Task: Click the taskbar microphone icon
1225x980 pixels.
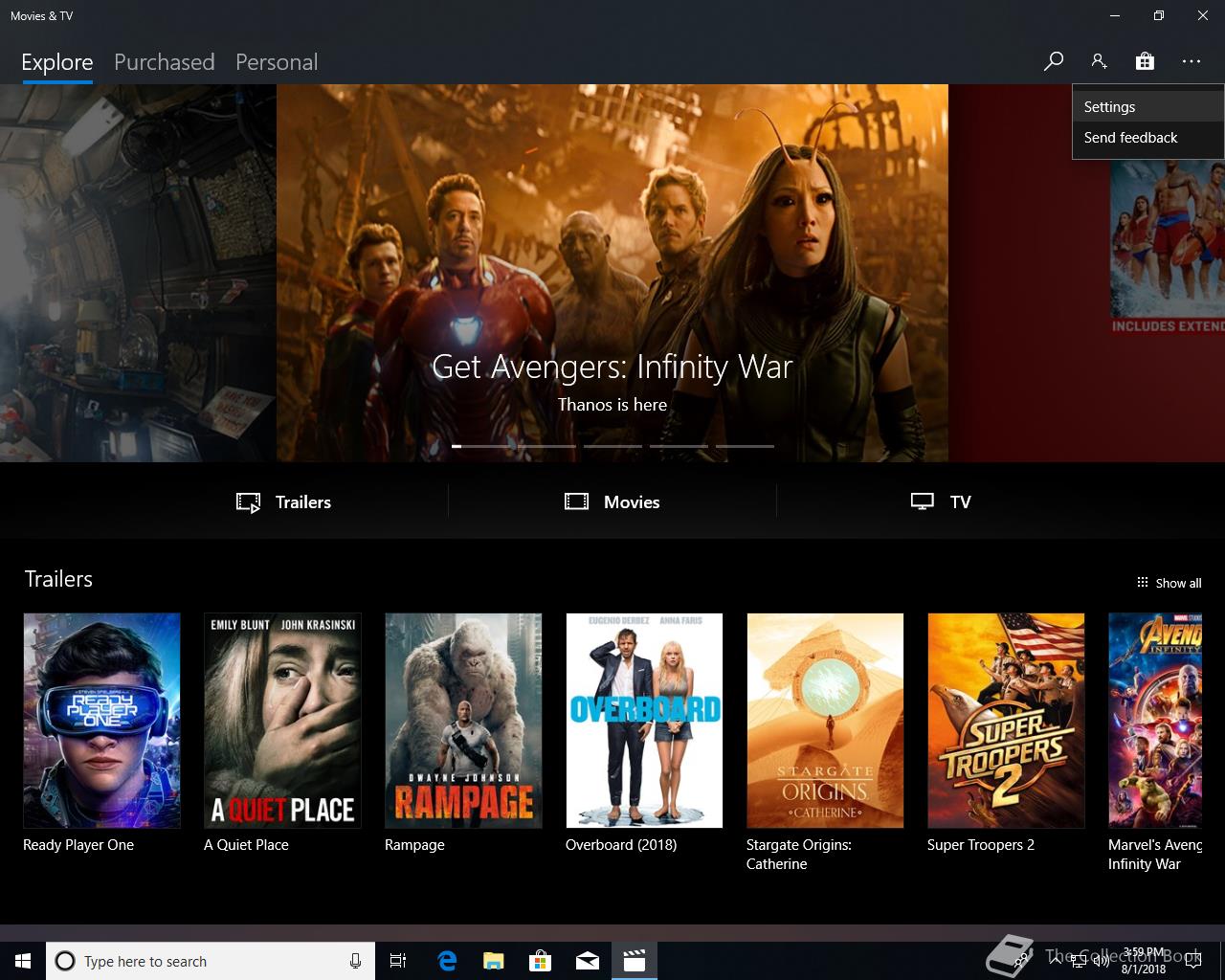Action: [x=355, y=961]
